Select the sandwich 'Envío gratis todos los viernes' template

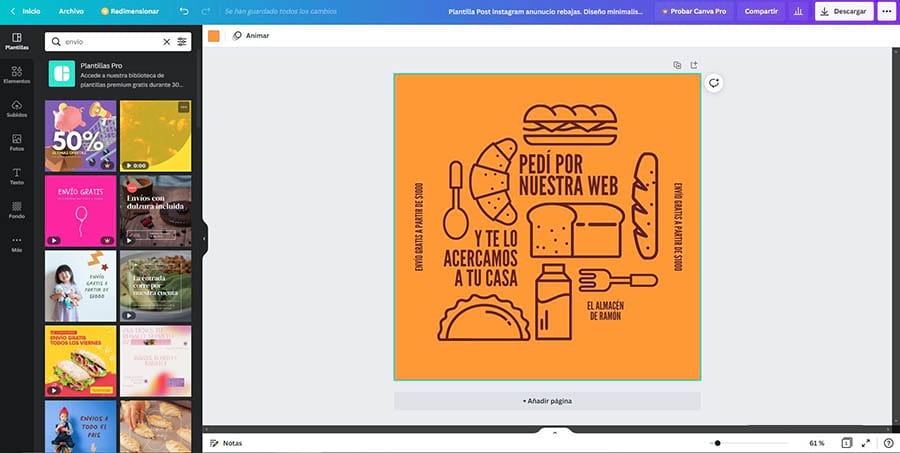click(80, 361)
